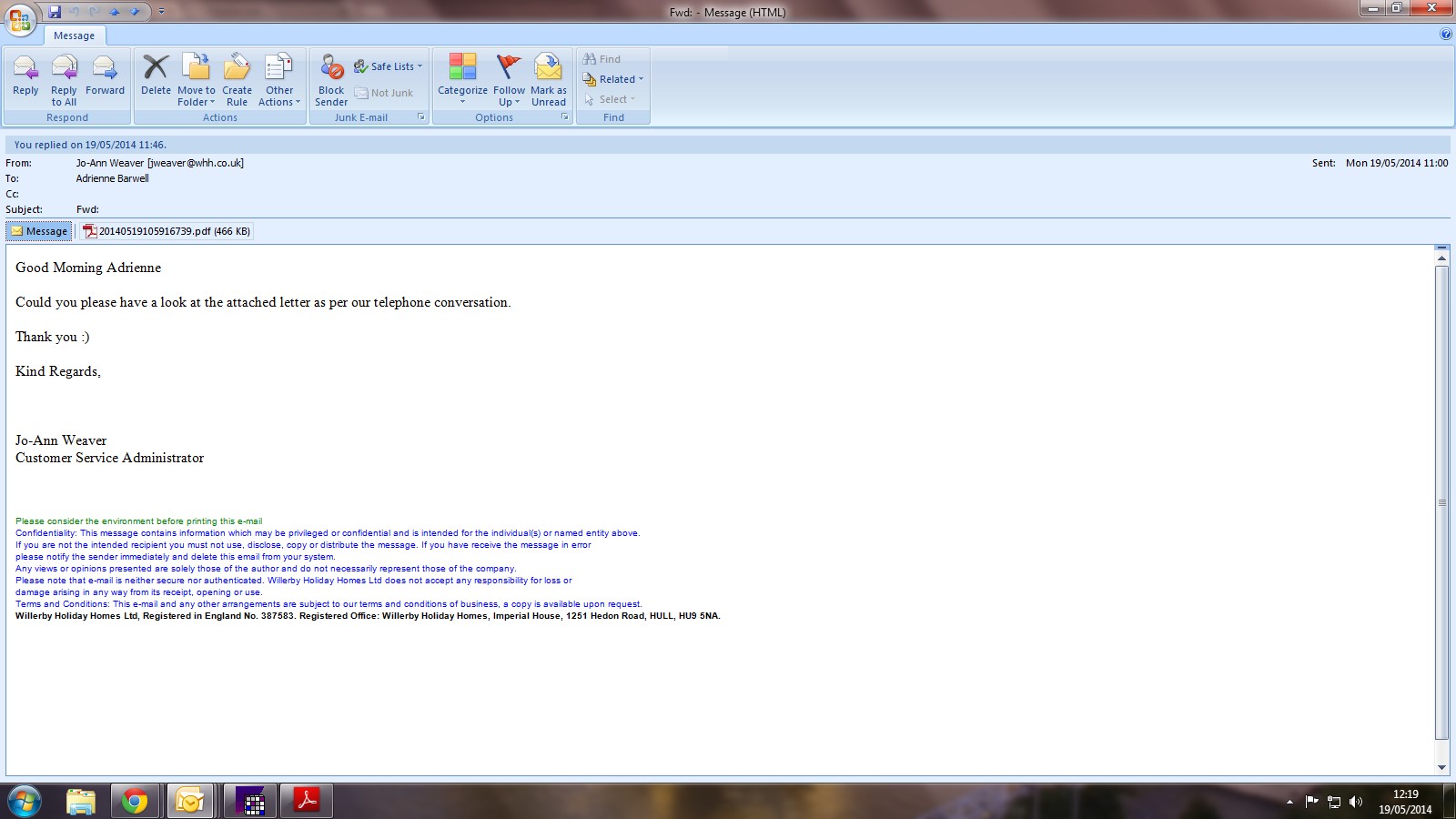Viewport: 1456px width, 819px height.
Task: Click the Find button
Action: point(602,59)
